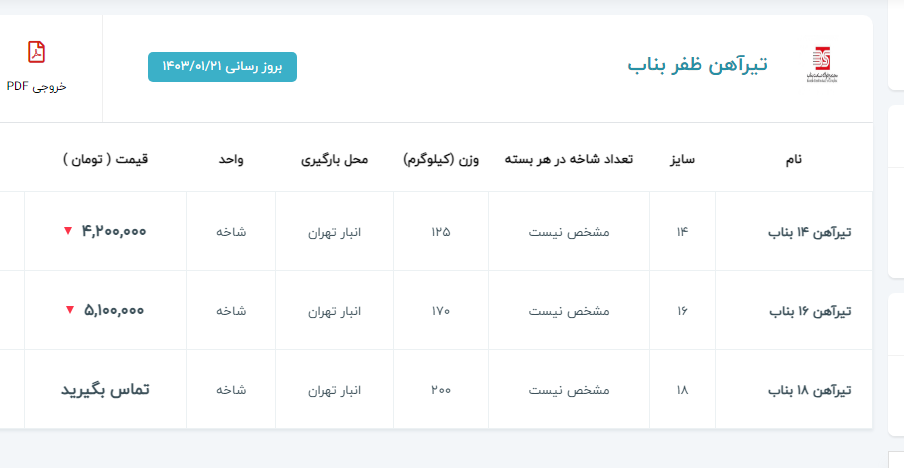This screenshot has height=468, width=904.
Task: Click the ۴,۲۰۰,۰۰۰ price value
Action: tap(113, 231)
